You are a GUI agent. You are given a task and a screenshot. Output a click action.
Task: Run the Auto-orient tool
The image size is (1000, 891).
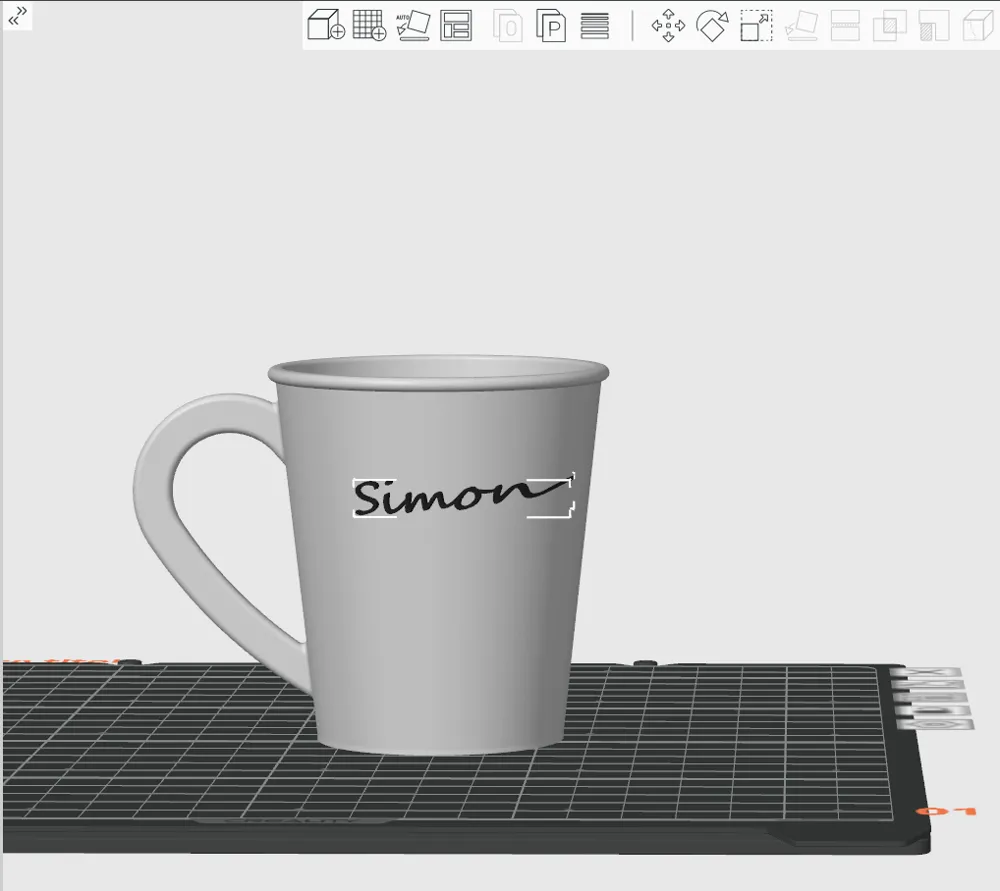coord(413,26)
